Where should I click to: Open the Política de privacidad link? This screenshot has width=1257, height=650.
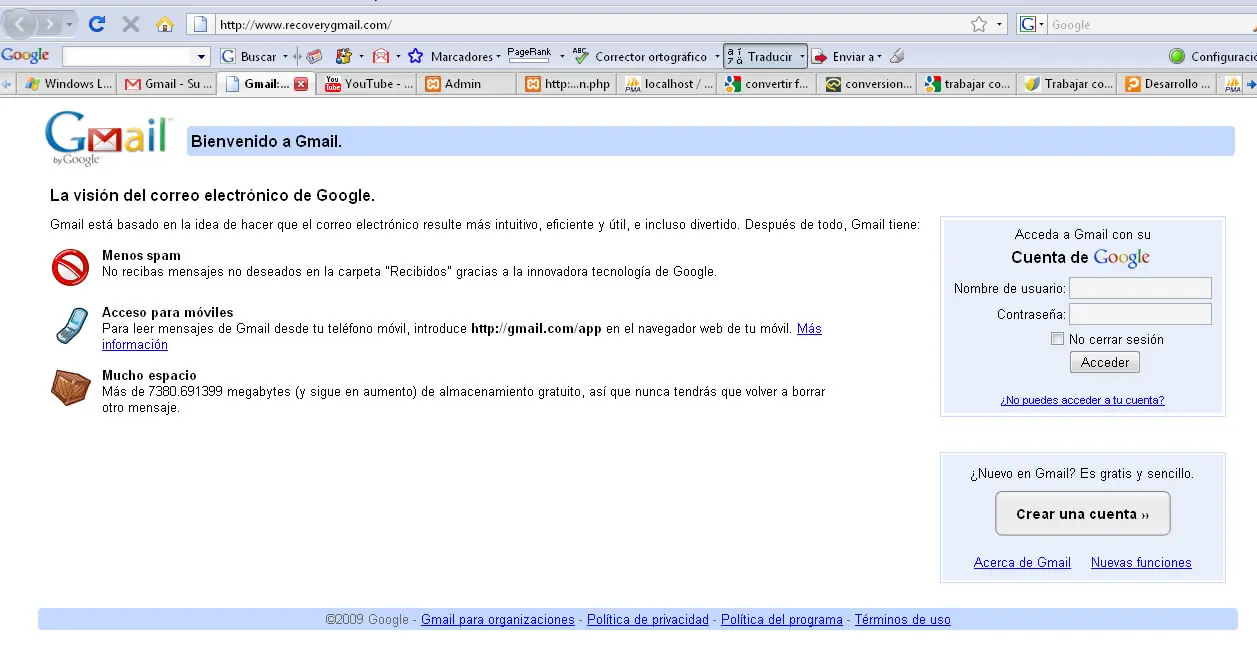(646, 619)
